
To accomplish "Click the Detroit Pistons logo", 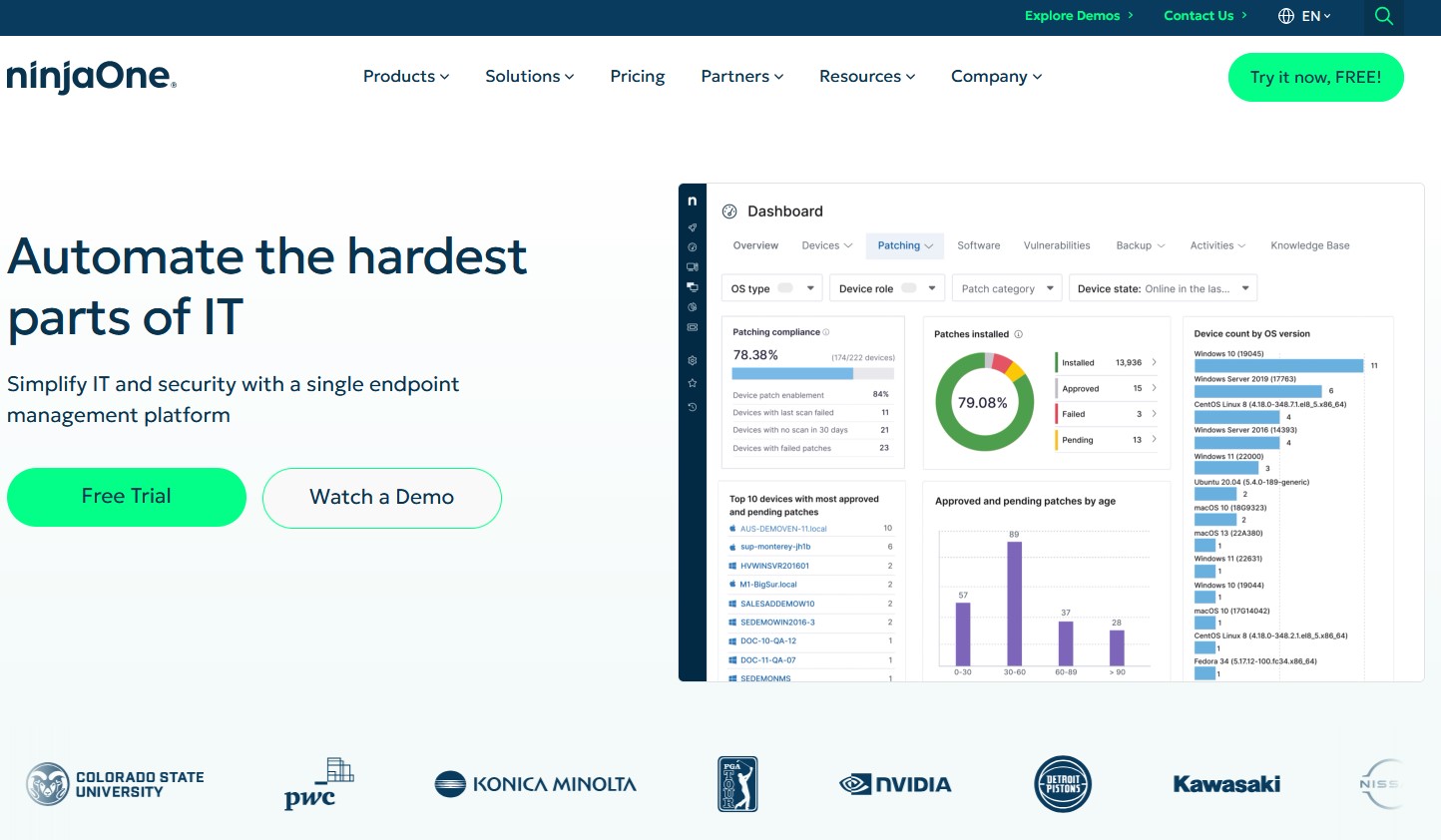I will pos(1063,784).
